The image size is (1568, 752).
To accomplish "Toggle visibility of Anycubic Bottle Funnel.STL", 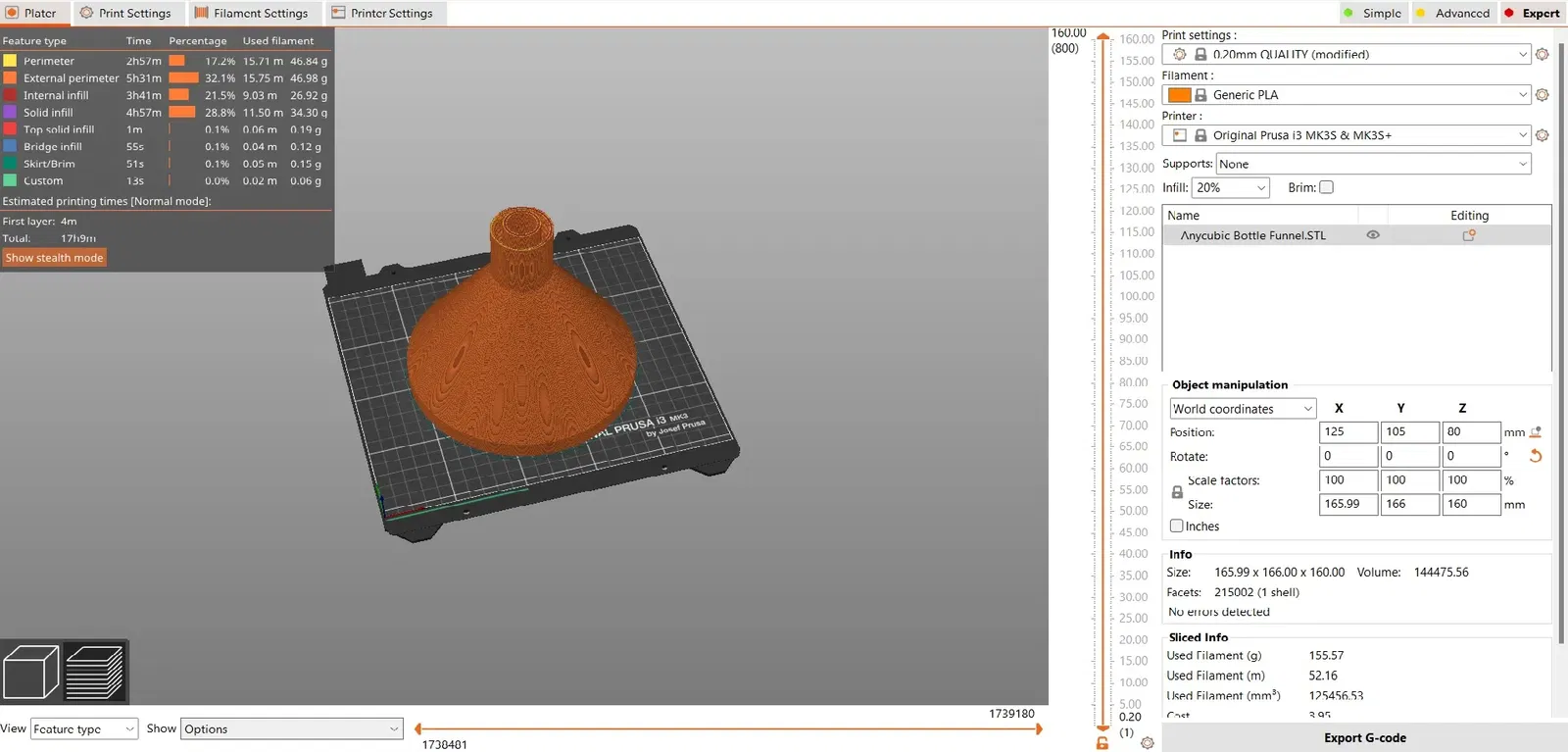I will click(x=1373, y=235).
